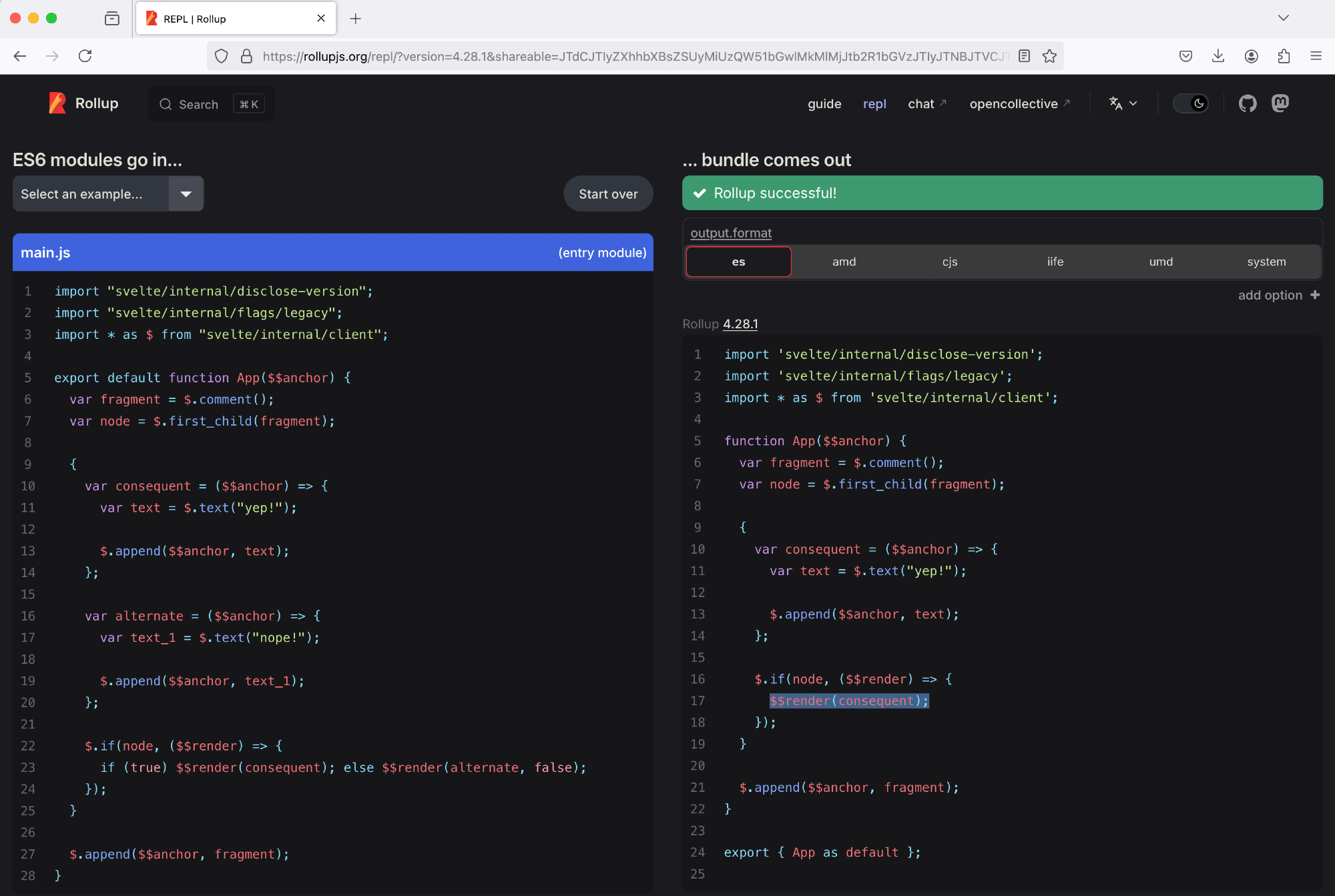
Task: Open browser downloads icon
Action: (1218, 56)
